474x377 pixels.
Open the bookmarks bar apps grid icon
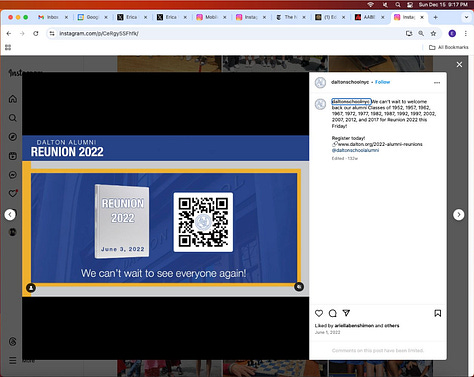(8, 47)
